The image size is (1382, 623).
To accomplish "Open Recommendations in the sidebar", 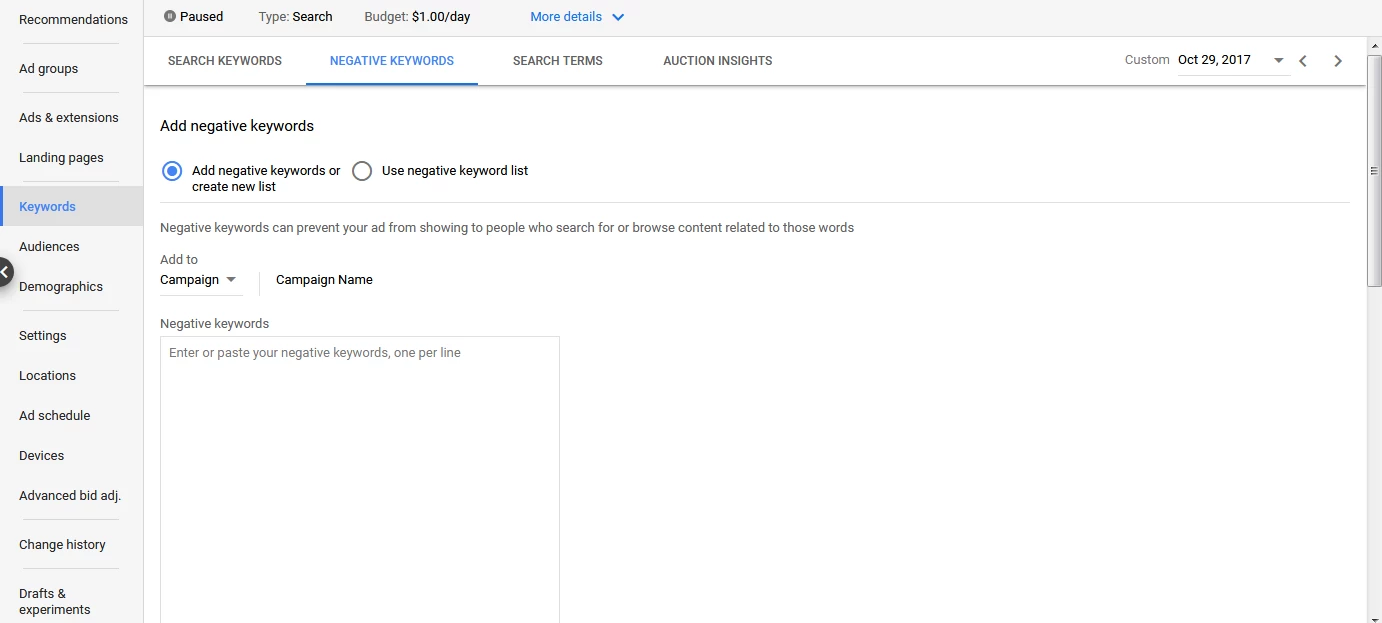I will (x=72, y=19).
